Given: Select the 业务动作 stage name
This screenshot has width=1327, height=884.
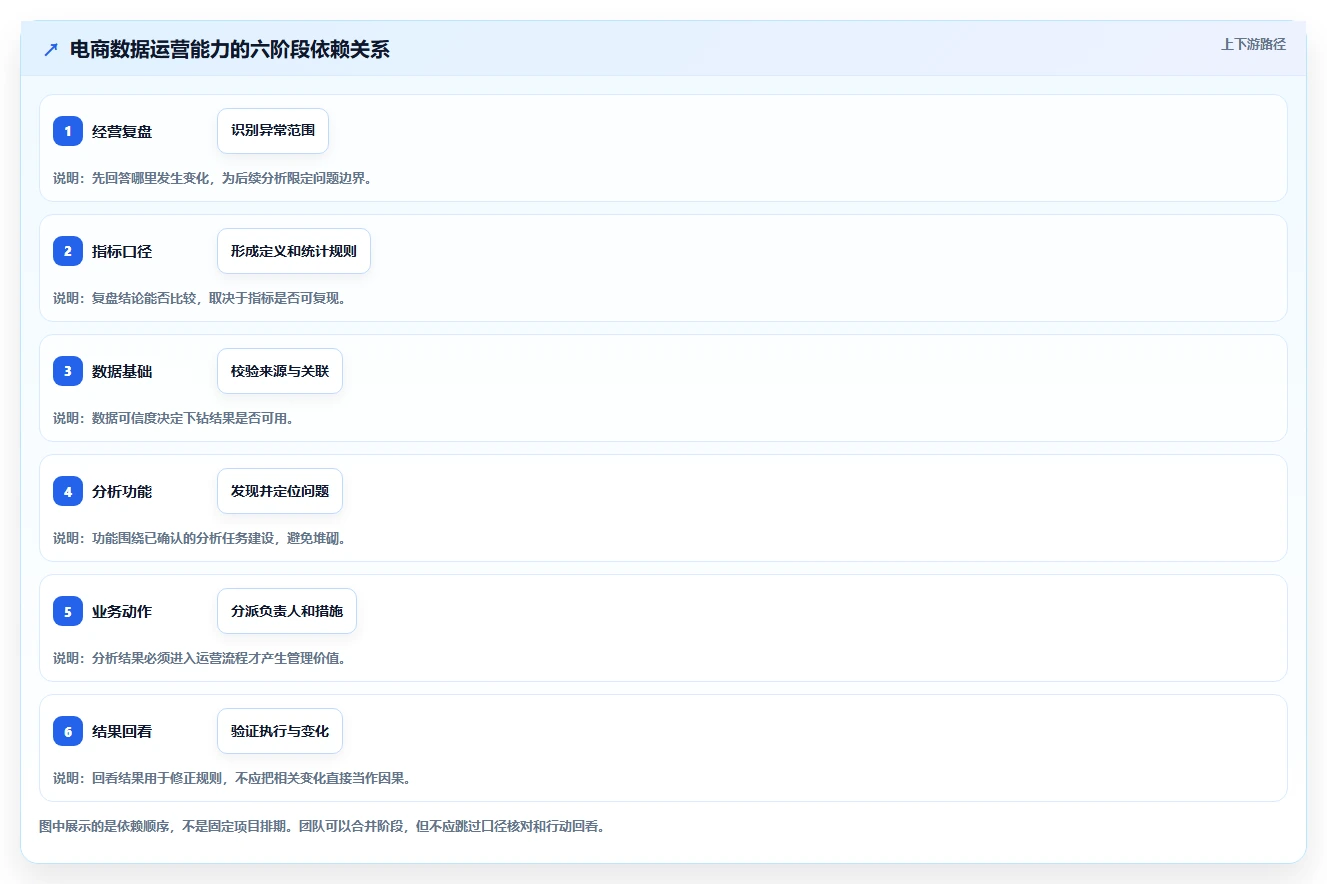Looking at the screenshot, I should [122, 611].
